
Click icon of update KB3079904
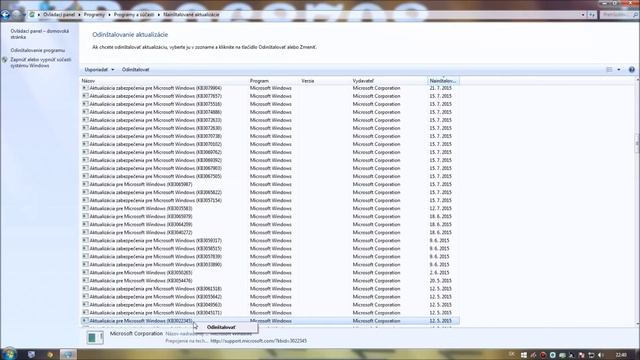click(85, 88)
